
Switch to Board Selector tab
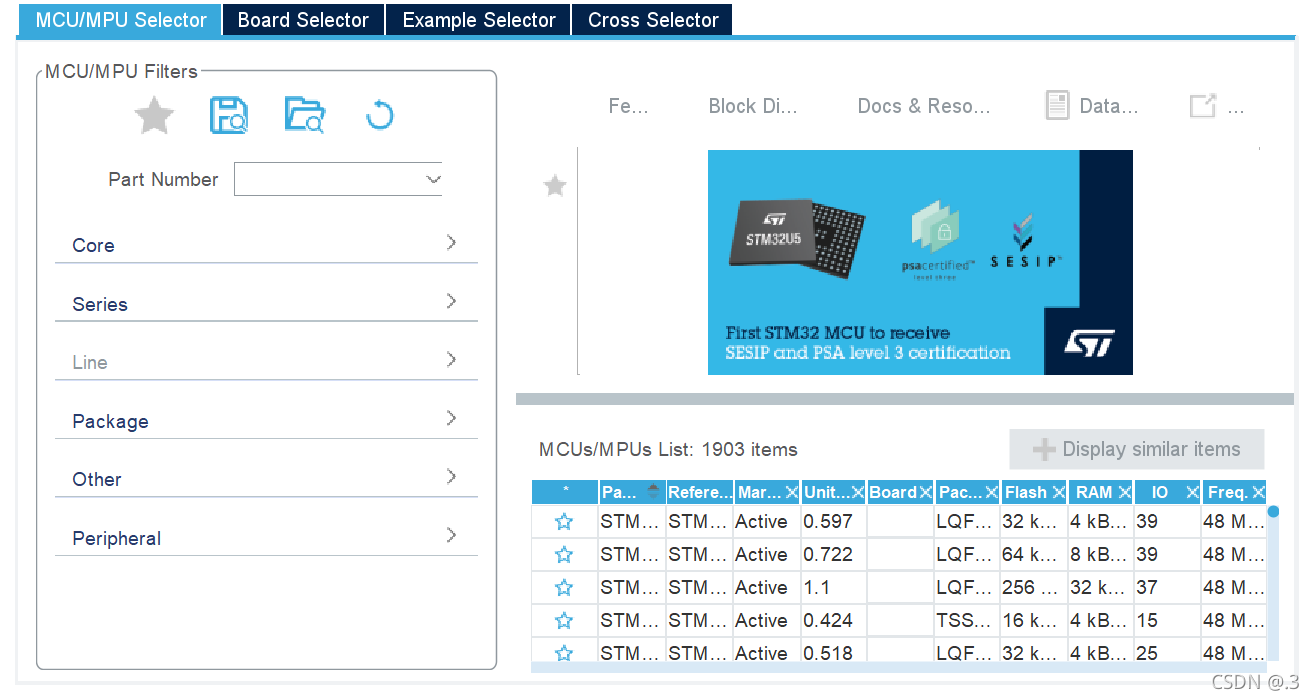[303, 20]
